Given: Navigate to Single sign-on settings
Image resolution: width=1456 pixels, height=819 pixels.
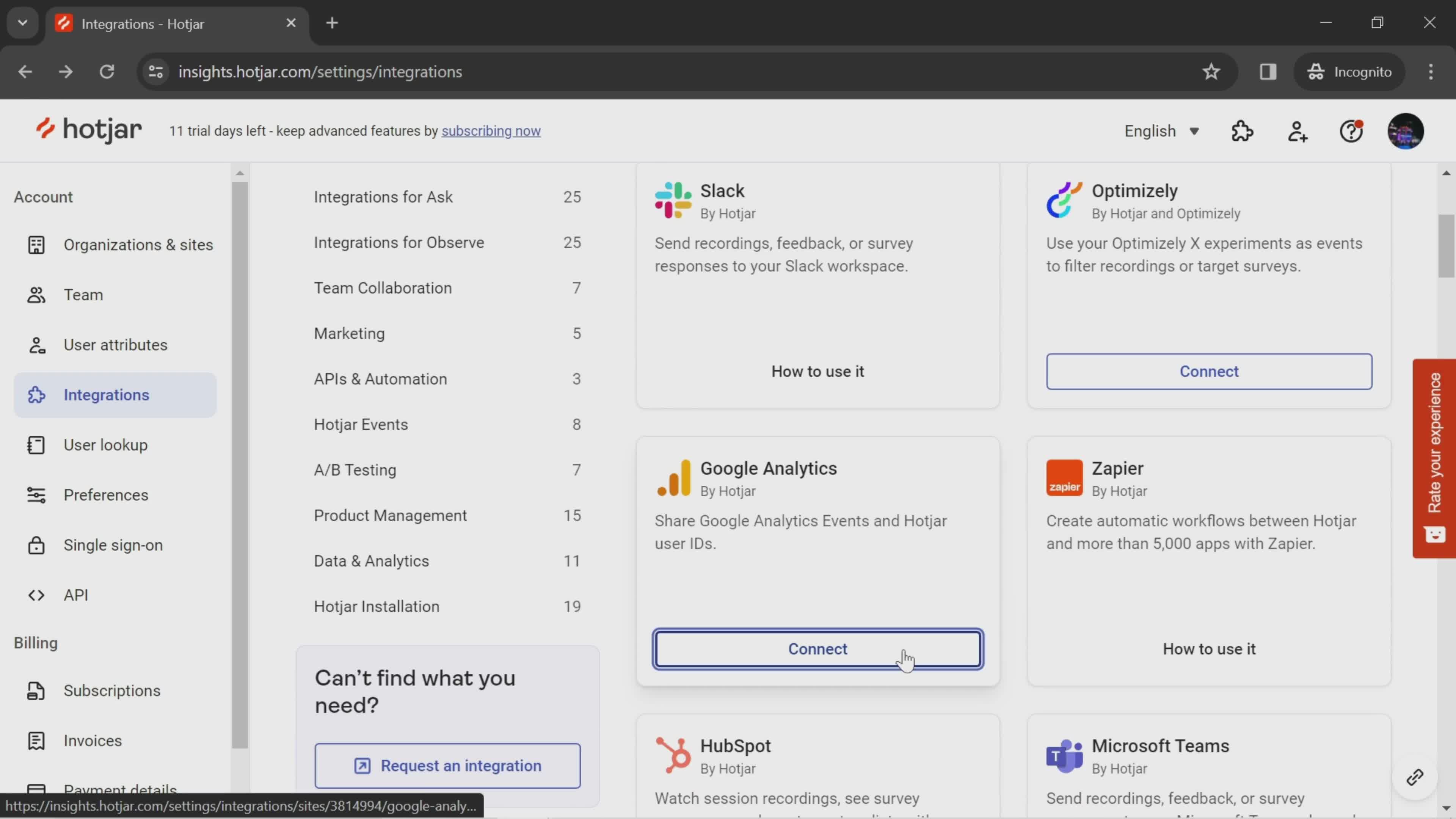Looking at the screenshot, I should 113,544.
